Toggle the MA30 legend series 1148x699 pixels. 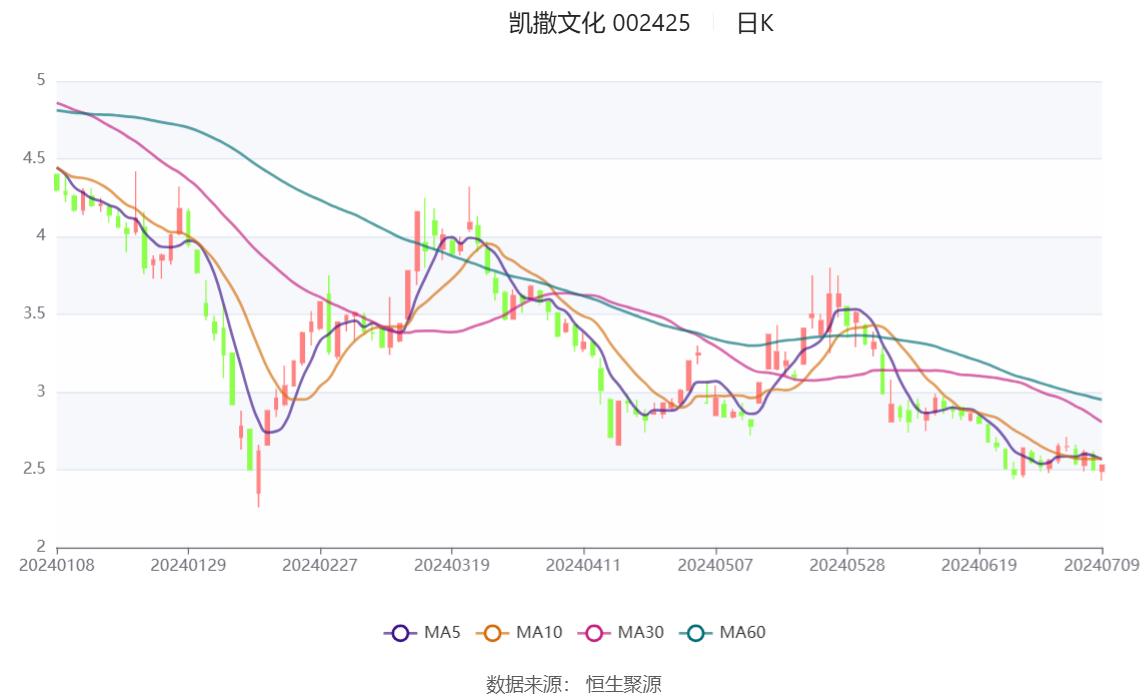[x=621, y=632]
